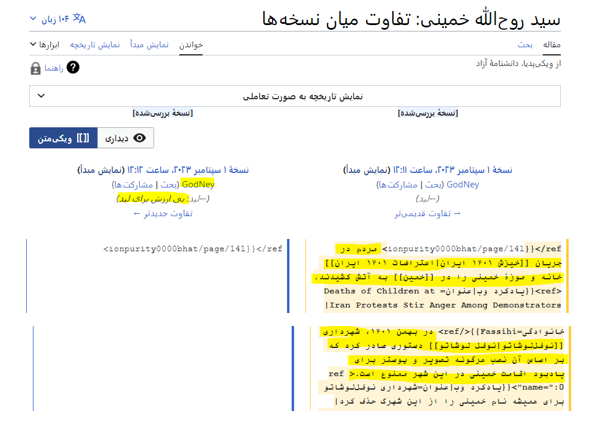
Task: Click the page protection lock icon
Action: point(35,68)
